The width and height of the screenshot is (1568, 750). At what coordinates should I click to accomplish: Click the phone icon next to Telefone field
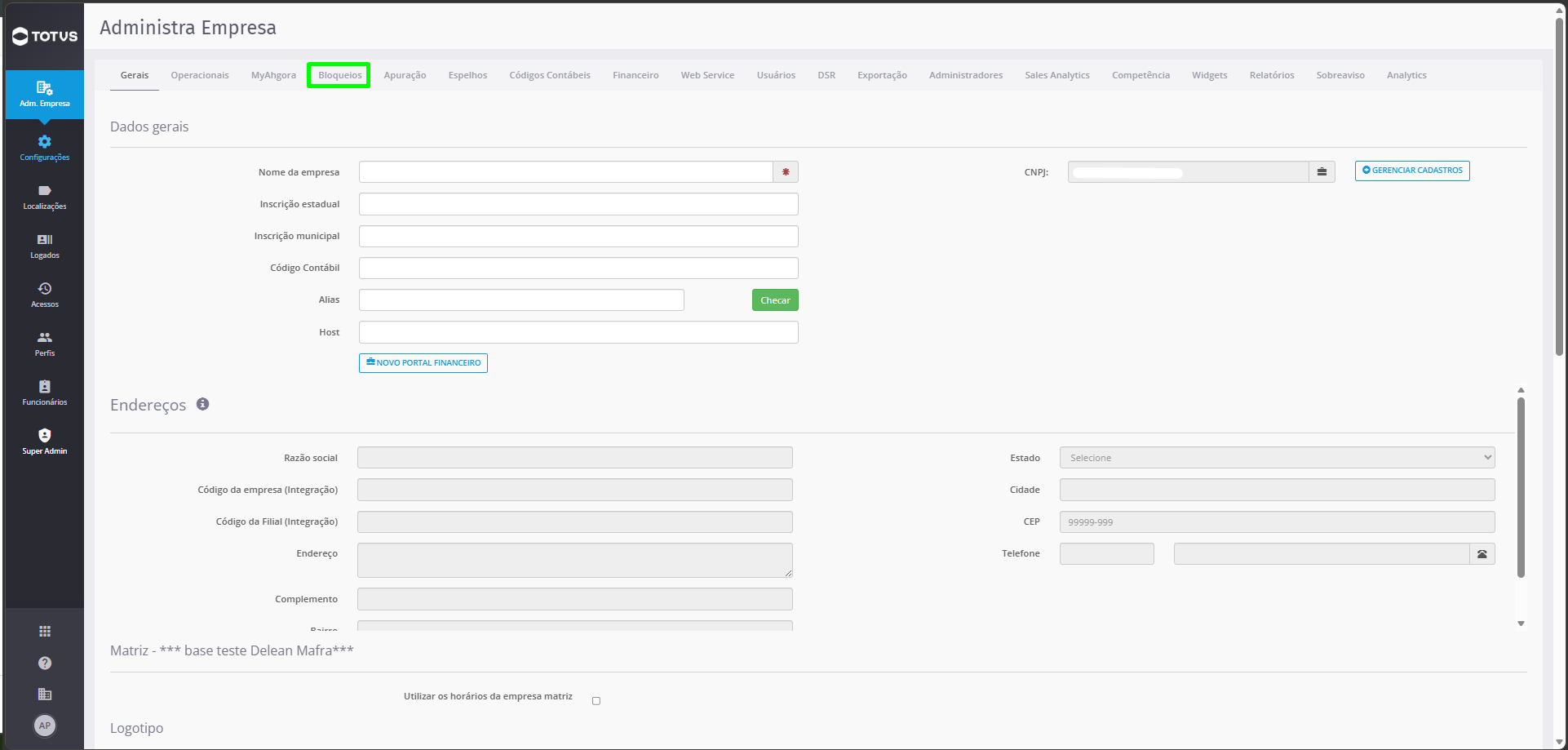1482,554
